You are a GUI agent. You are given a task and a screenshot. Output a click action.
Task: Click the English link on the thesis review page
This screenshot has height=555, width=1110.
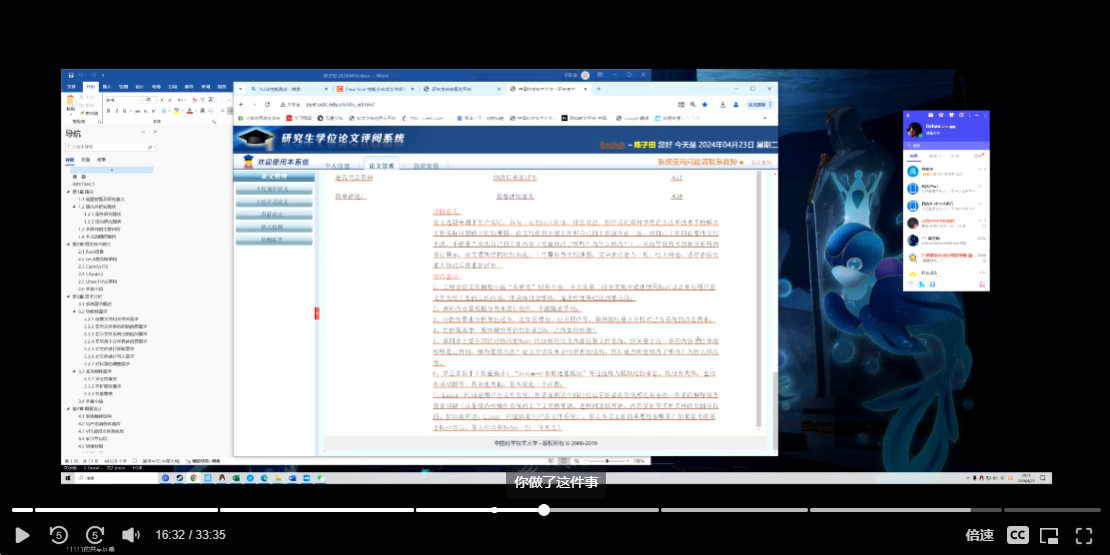pos(612,145)
